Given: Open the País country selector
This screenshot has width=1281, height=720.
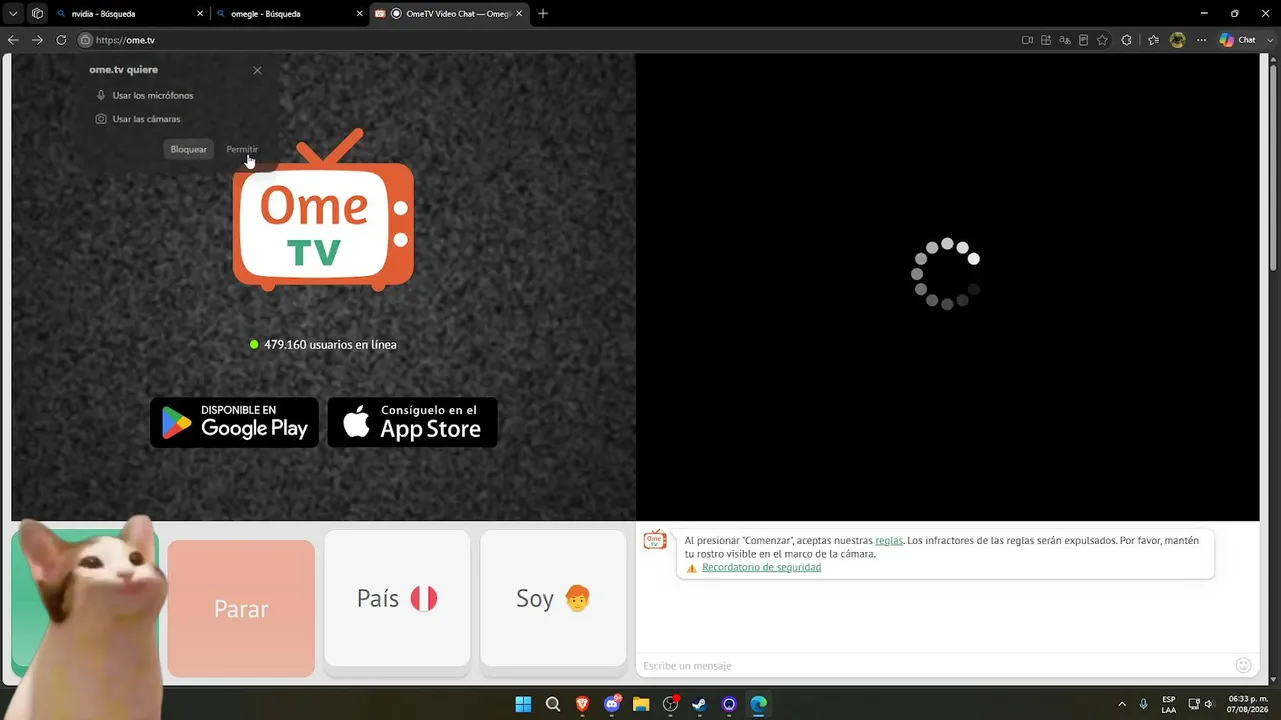Looking at the screenshot, I should (x=397, y=598).
